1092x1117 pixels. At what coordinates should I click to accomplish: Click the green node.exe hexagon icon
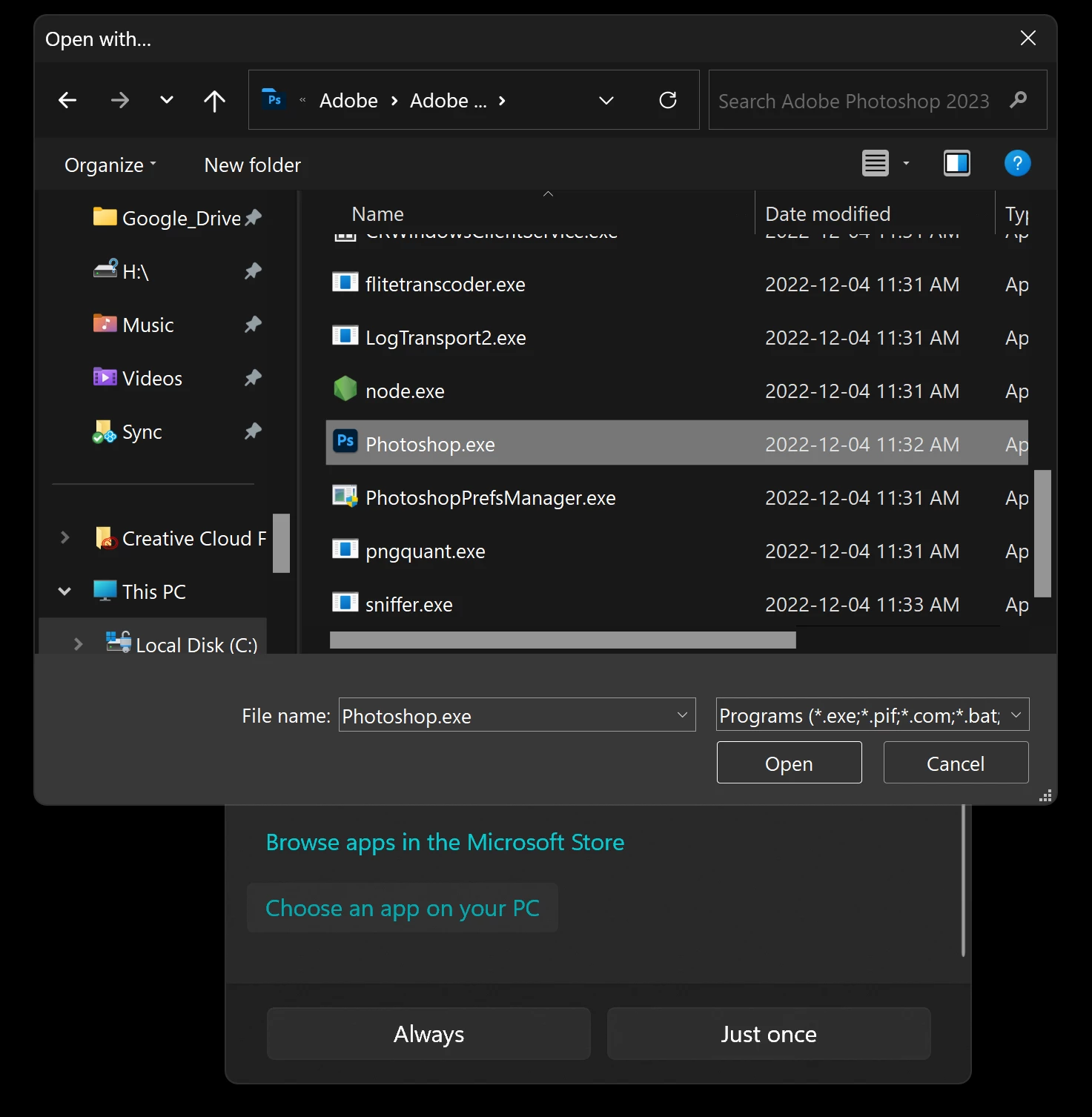tap(345, 388)
